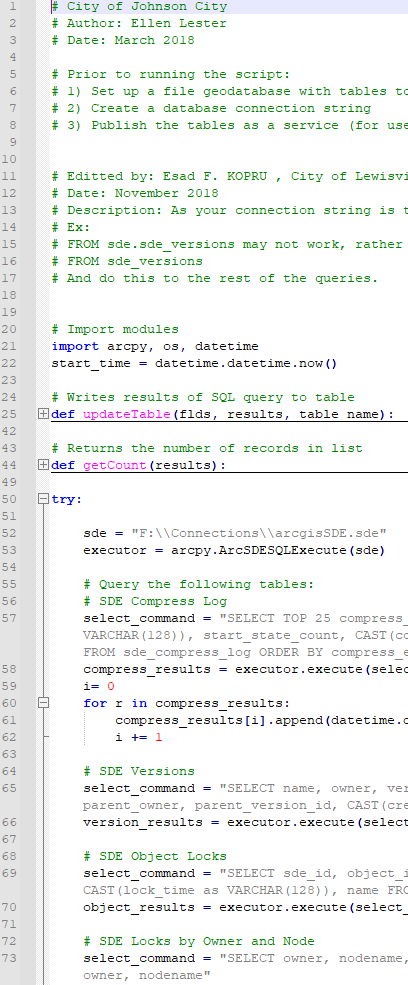Click the start_time assignment line
The image size is (408, 985).
pos(195,363)
